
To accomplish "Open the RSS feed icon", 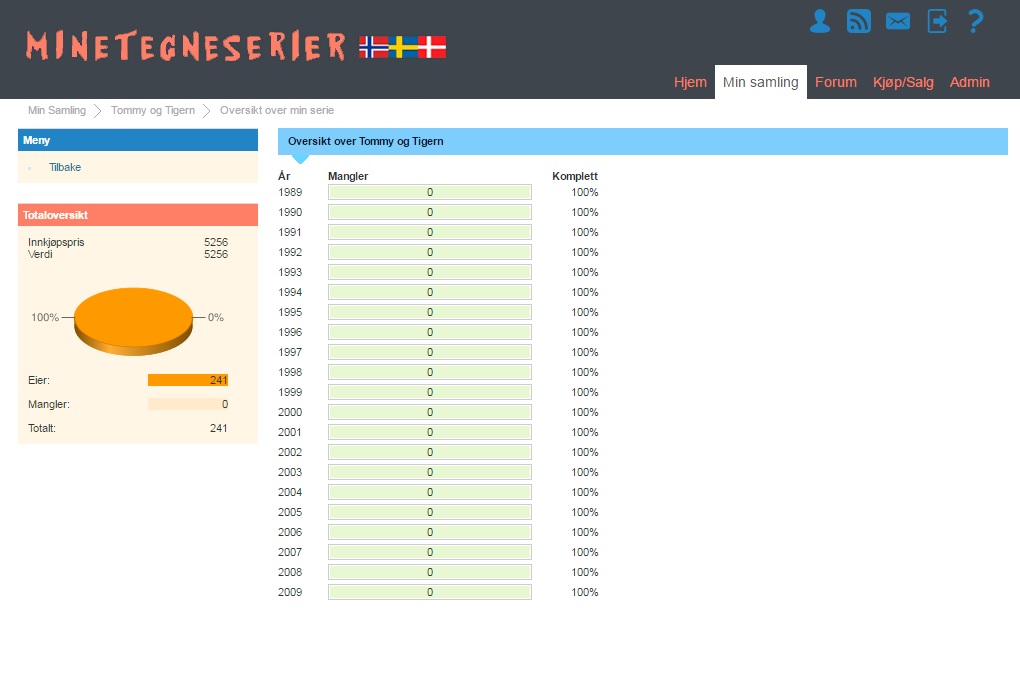I will 859,21.
